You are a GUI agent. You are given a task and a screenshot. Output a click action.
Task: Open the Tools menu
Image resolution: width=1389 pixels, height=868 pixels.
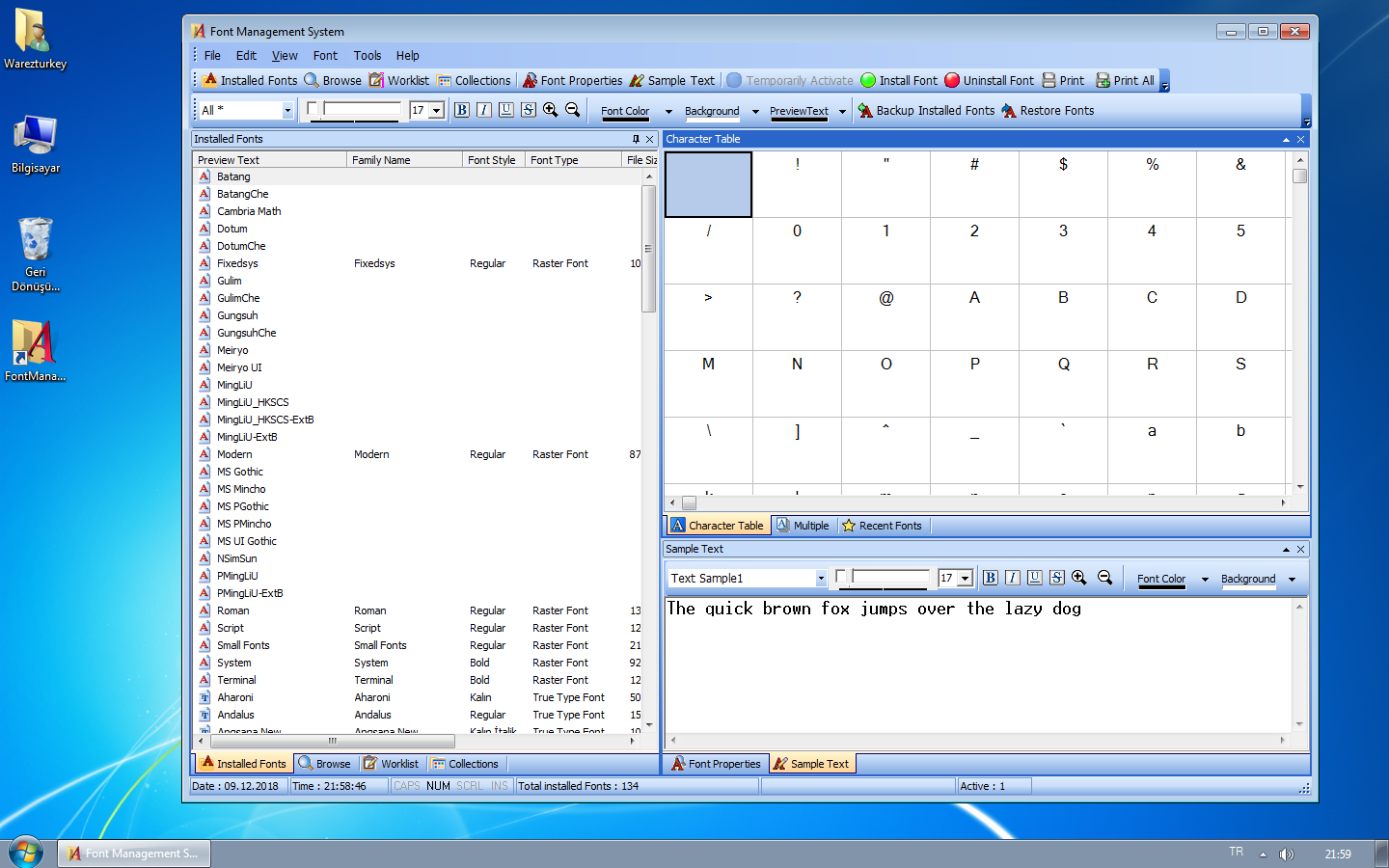(368, 56)
